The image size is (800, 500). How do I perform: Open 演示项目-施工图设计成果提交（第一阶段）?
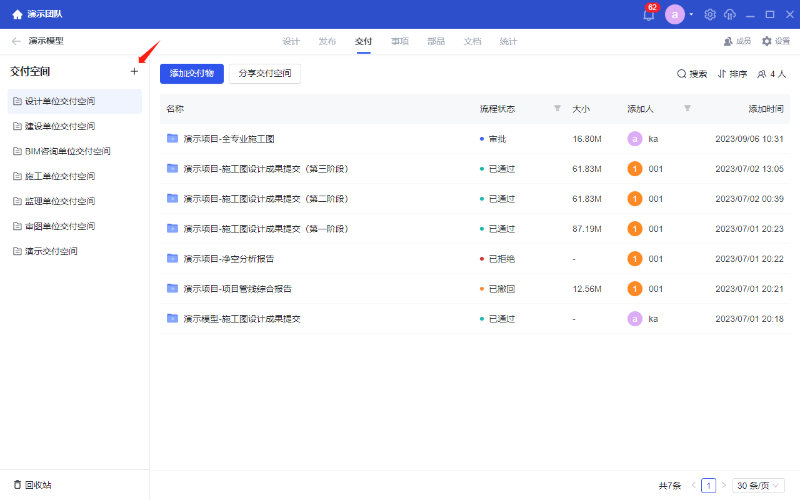(266, 229)
